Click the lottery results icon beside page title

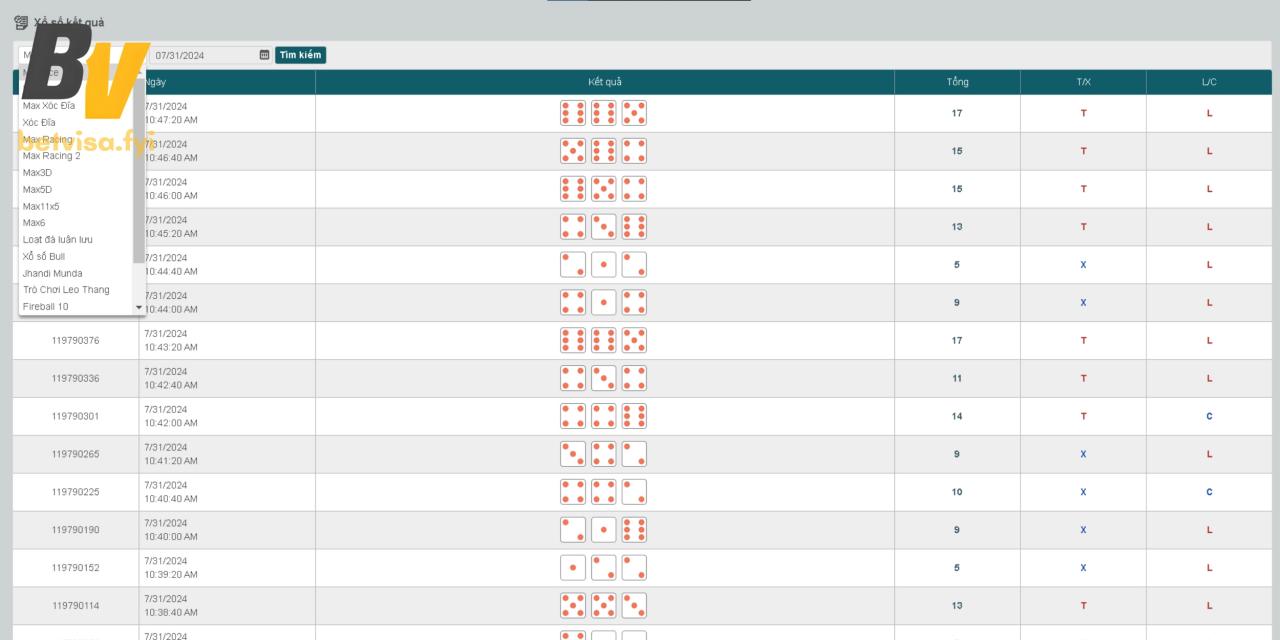pyautogui.click(x=21, y=22)
